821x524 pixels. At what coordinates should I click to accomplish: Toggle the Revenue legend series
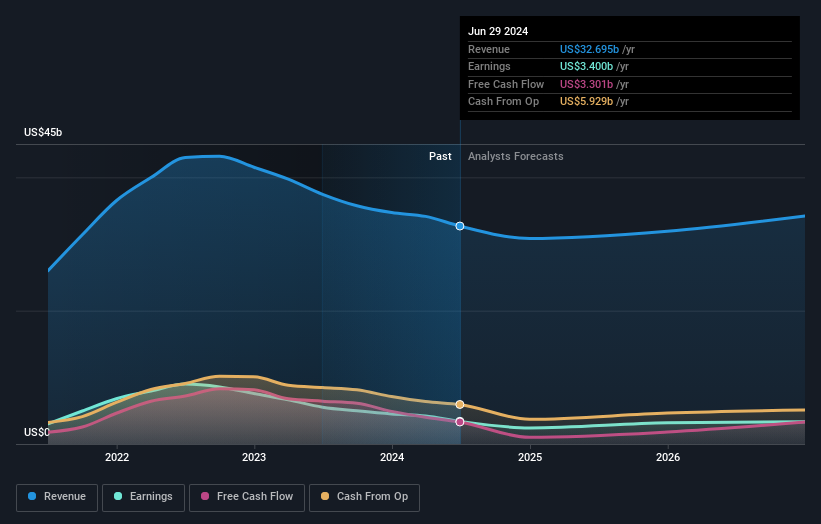(x=57, y=497)
